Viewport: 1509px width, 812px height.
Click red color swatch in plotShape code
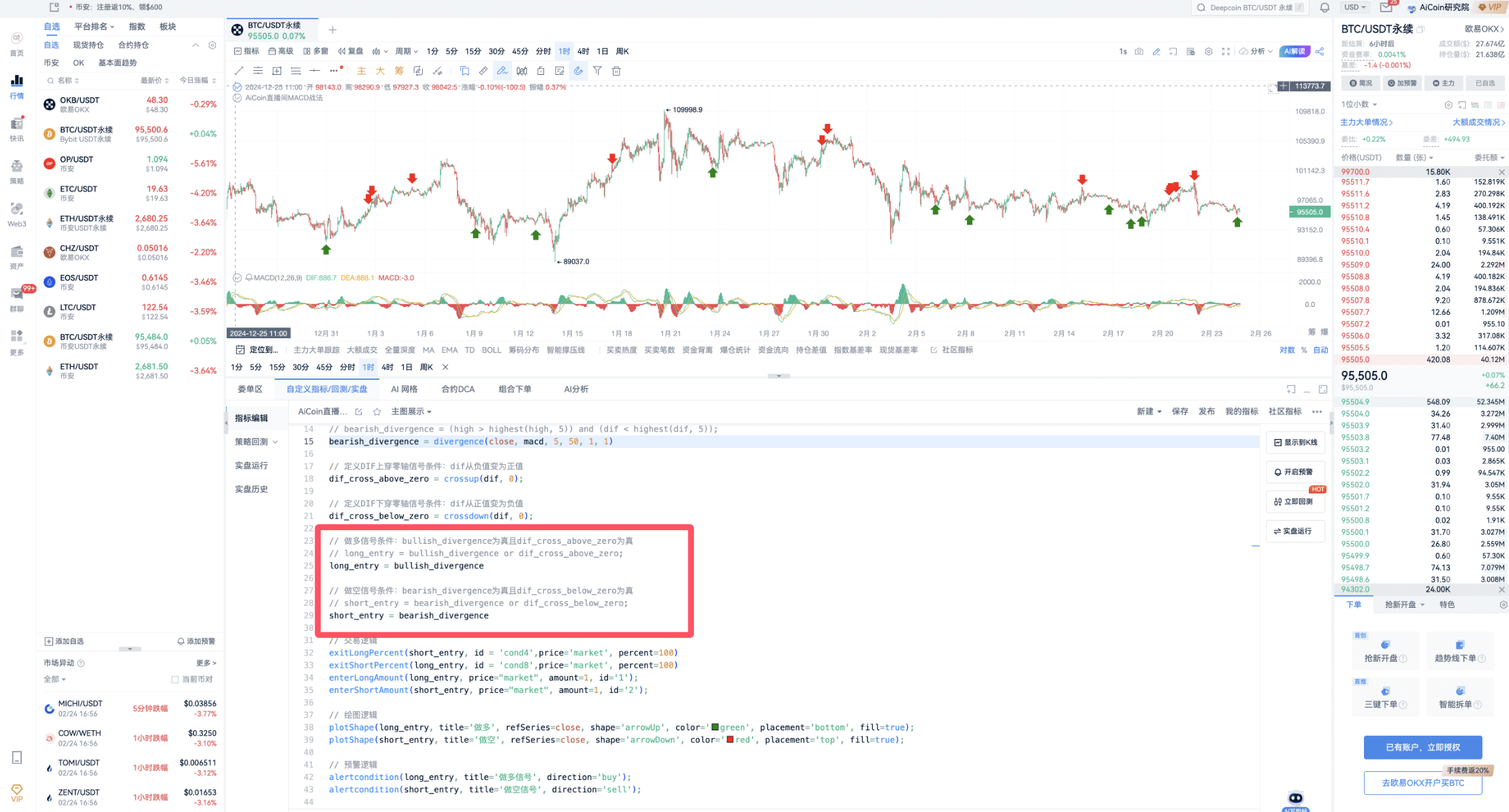730,740
